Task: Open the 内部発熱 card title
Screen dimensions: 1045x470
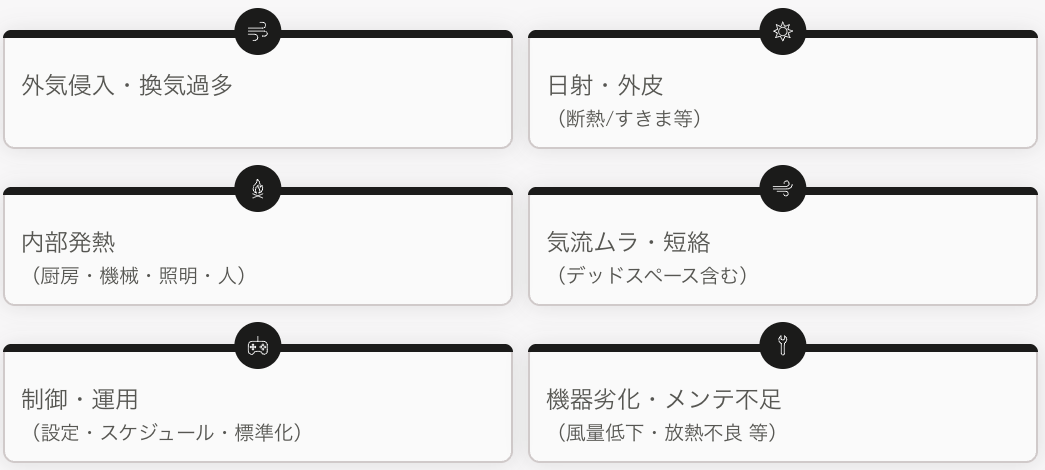Action: 75,243
